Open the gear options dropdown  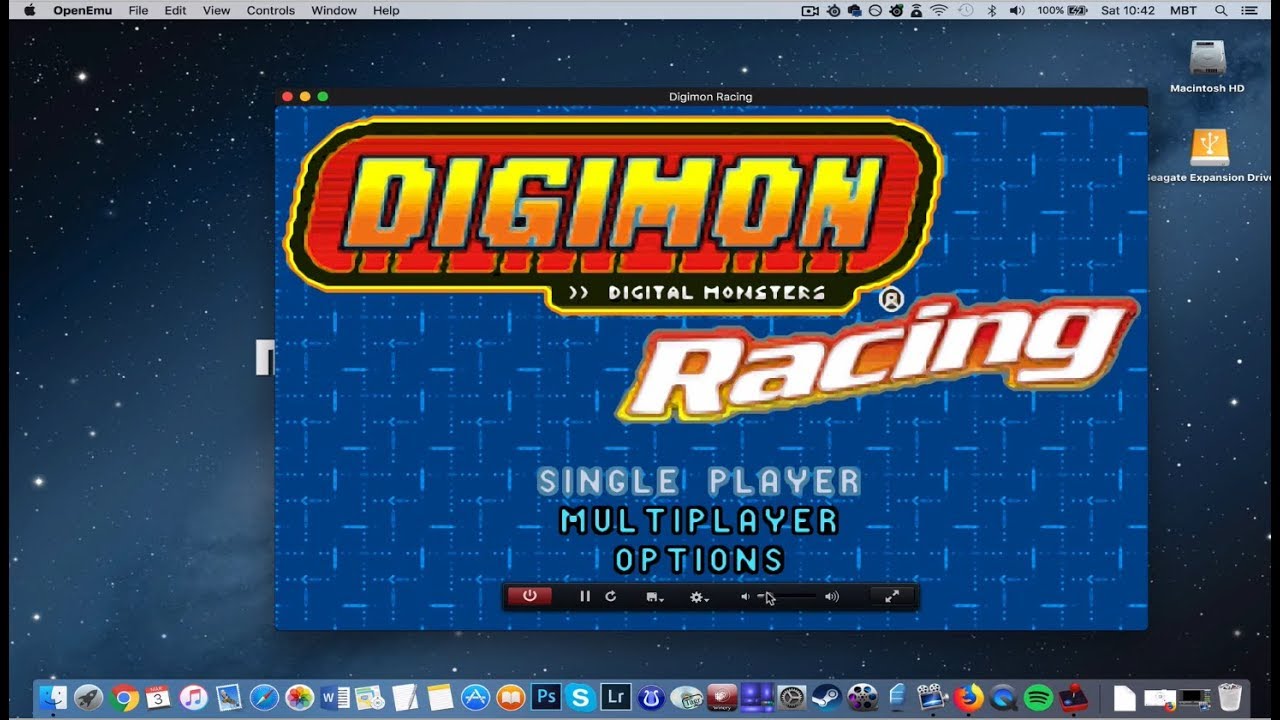click(x=699, y=597)
